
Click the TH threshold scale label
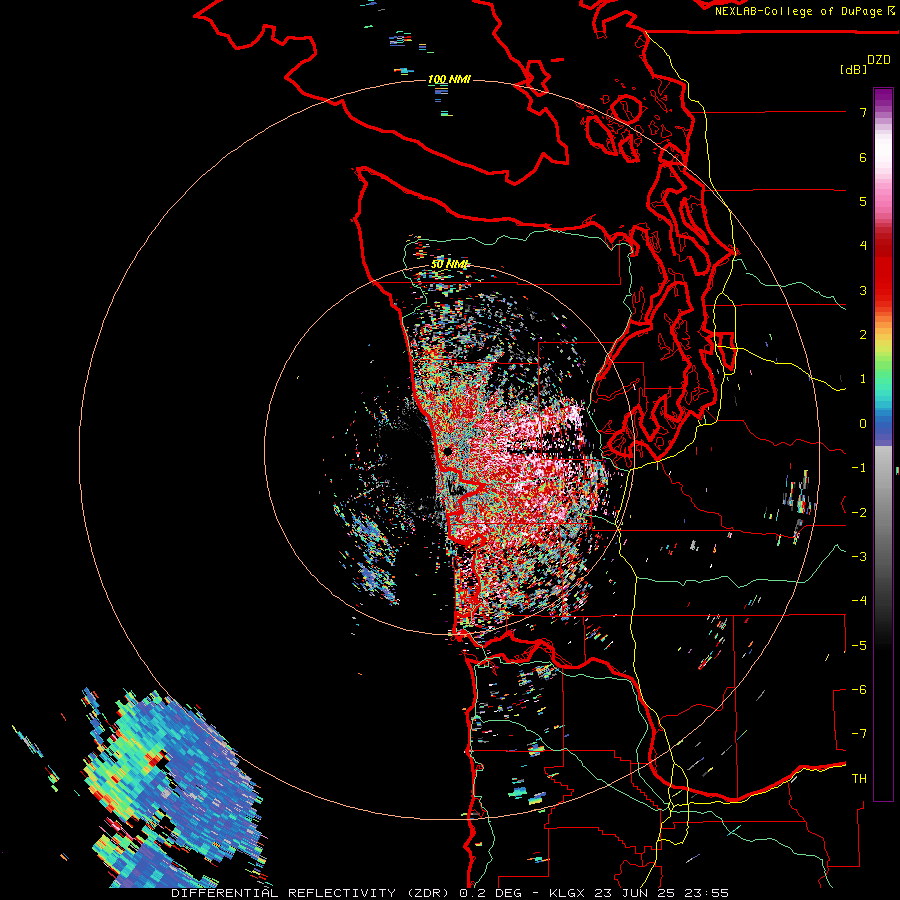coord(859,778)
